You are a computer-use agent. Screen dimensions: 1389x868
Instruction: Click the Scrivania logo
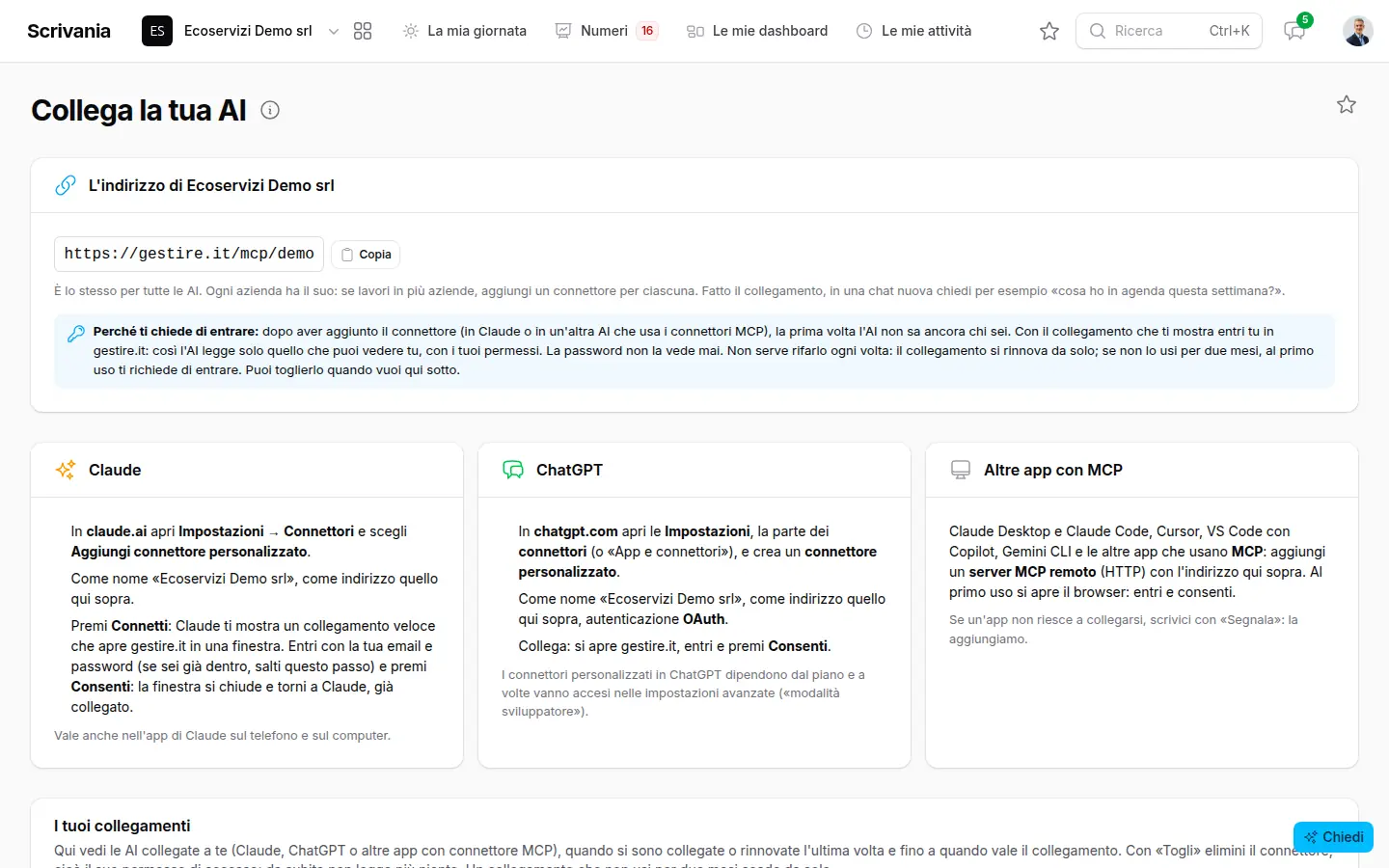pos(68,31)
